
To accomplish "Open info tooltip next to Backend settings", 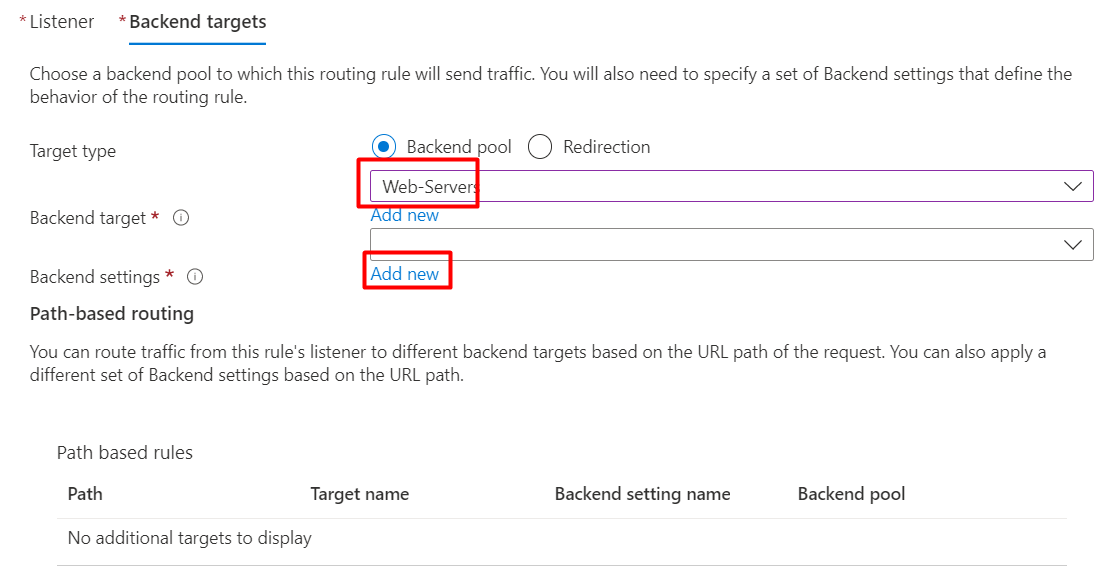I will click(195, 277).
